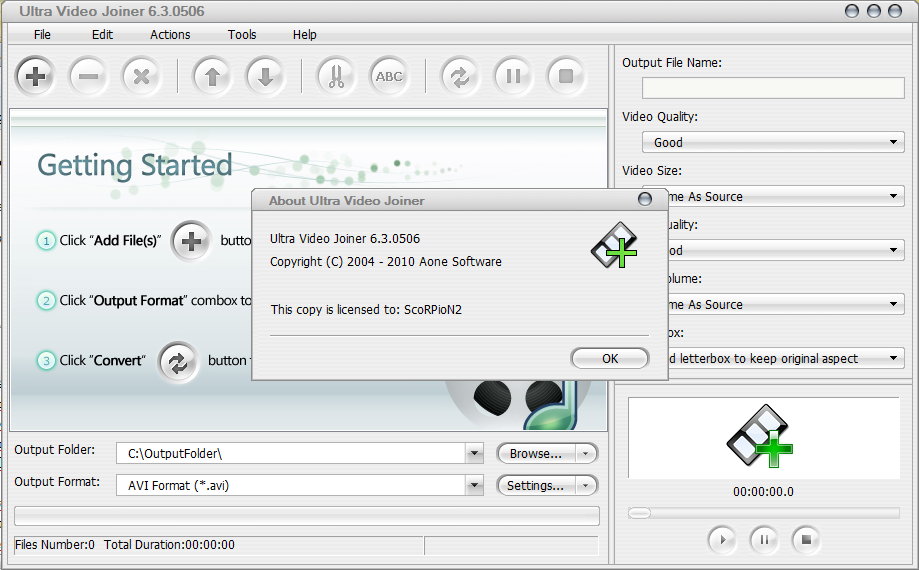Open the Video Size Same As Source dropdown
919x570 pixels.
point(786,196)
